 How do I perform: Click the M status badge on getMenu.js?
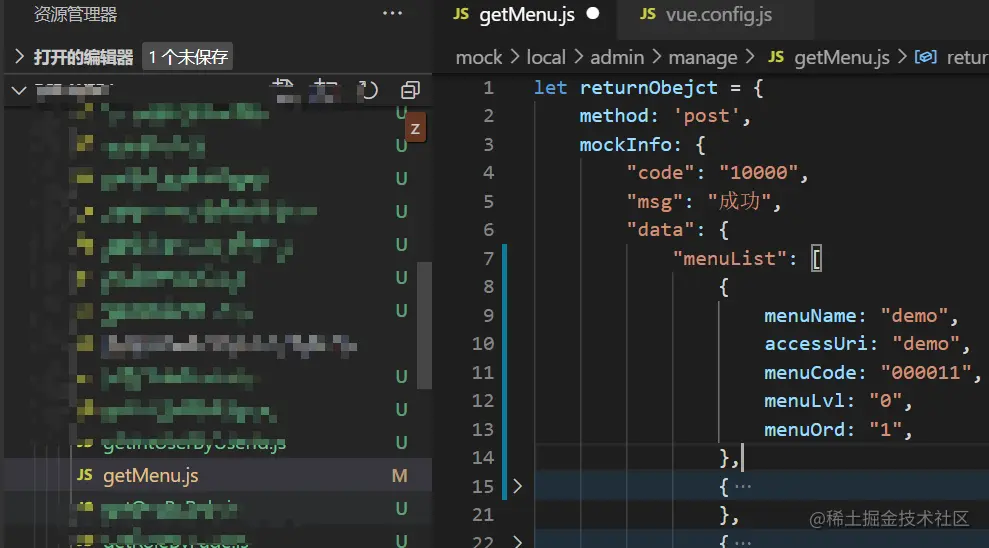click(399, 475)
